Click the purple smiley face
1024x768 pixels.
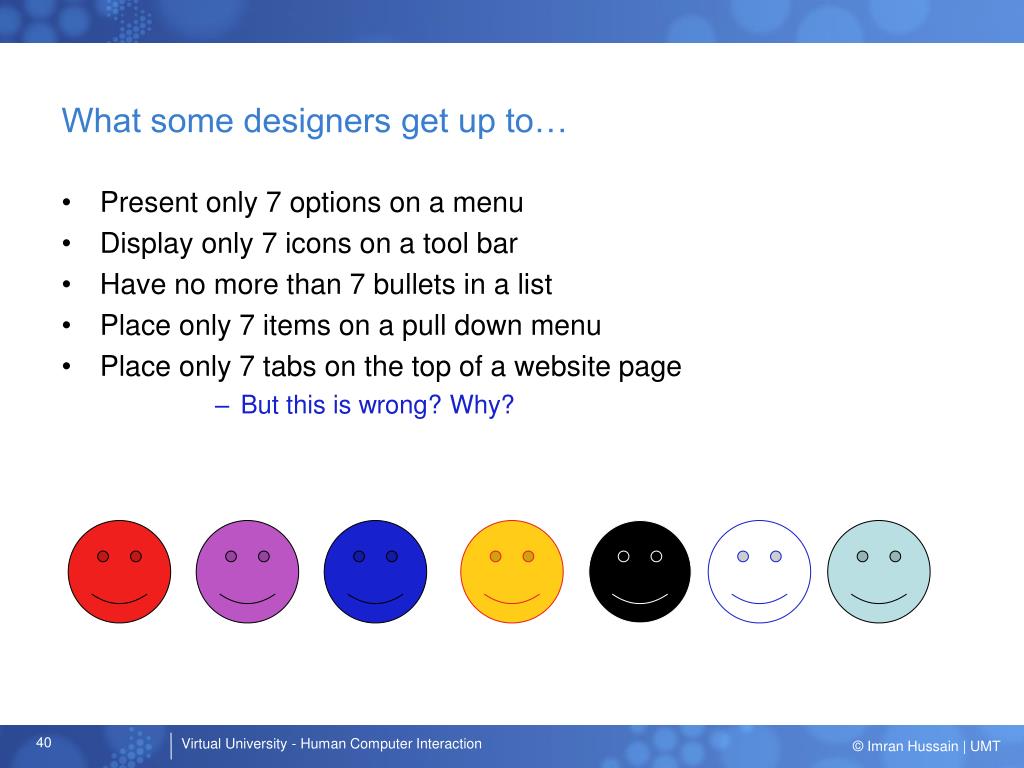click(x=248, y=571)
